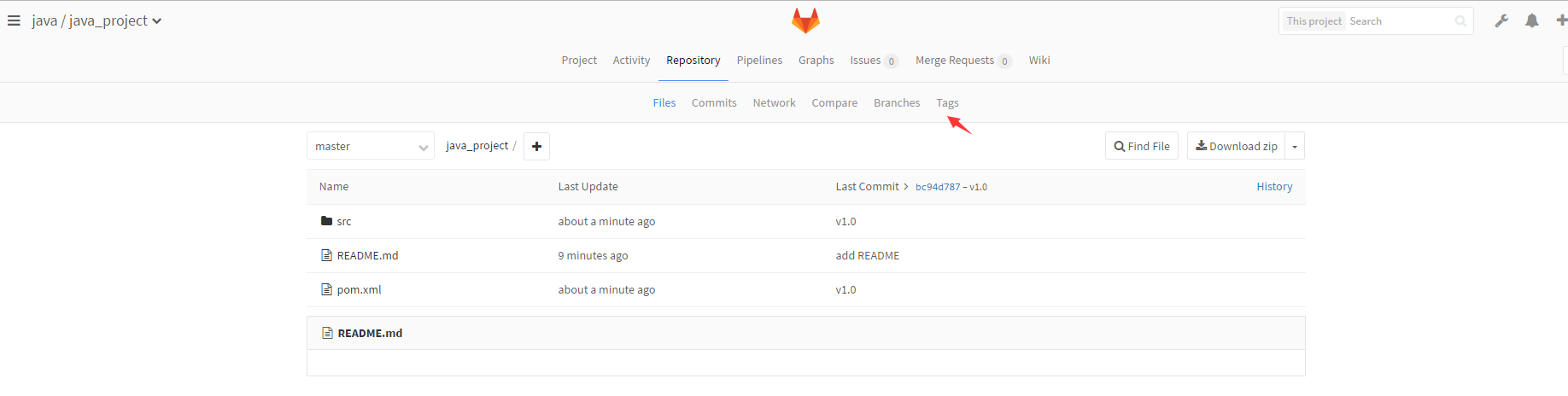The image size is (1568, 396).
Task: Expand the Download zip format caret
Action: click(1295, 147)
